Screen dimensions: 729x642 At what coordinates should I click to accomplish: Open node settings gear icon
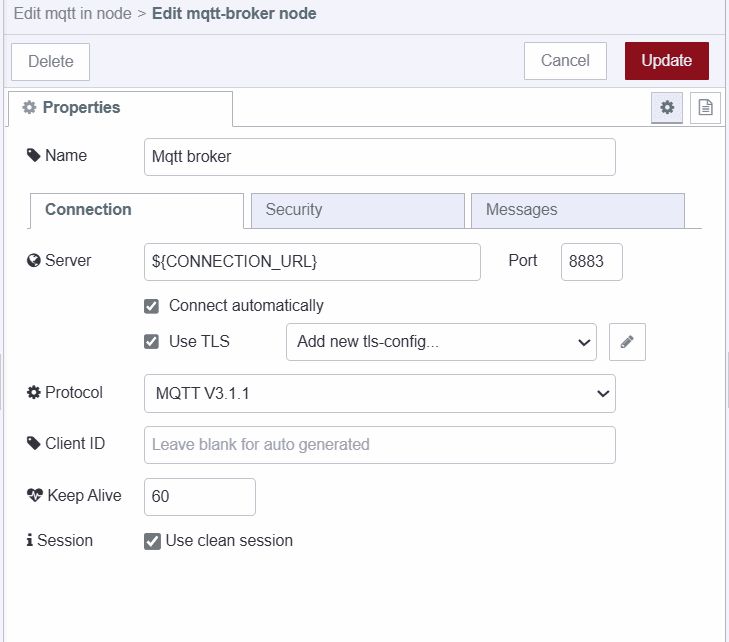(667, 107)
